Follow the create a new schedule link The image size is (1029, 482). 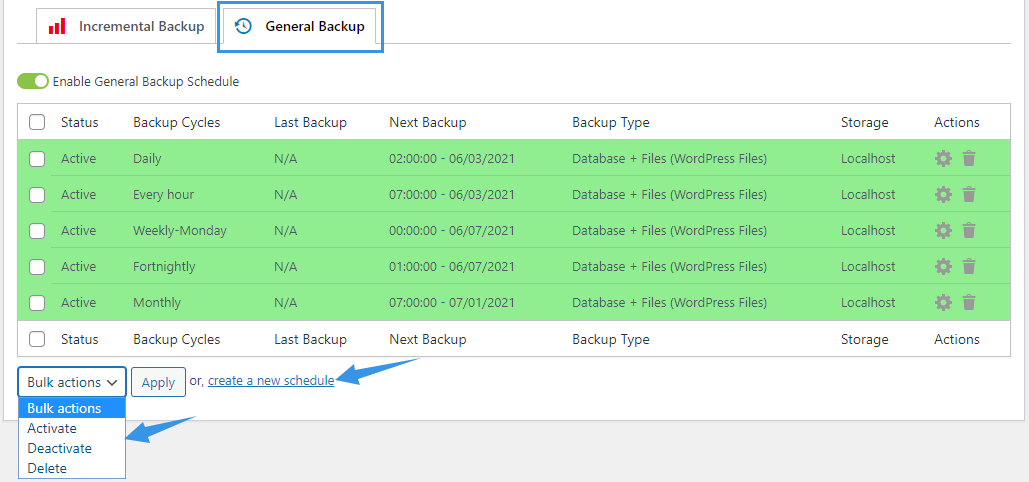(271, 381)
